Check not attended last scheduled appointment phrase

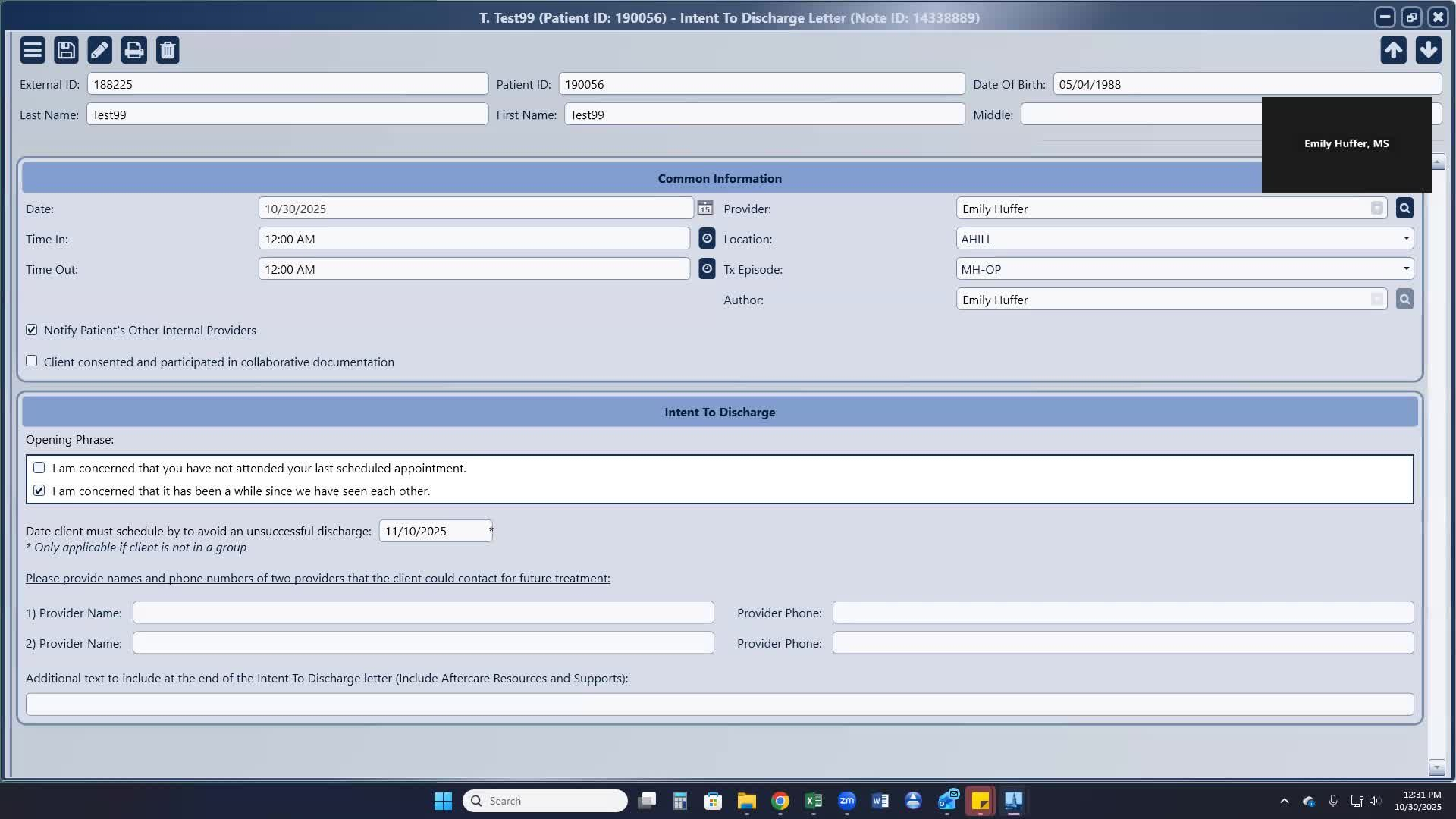[39, 468]
